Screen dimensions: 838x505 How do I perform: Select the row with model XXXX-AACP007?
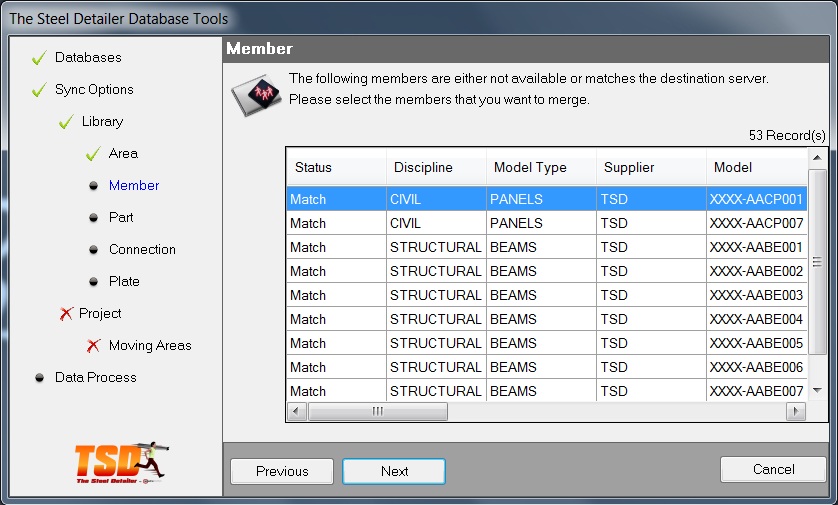click(547, 223)
